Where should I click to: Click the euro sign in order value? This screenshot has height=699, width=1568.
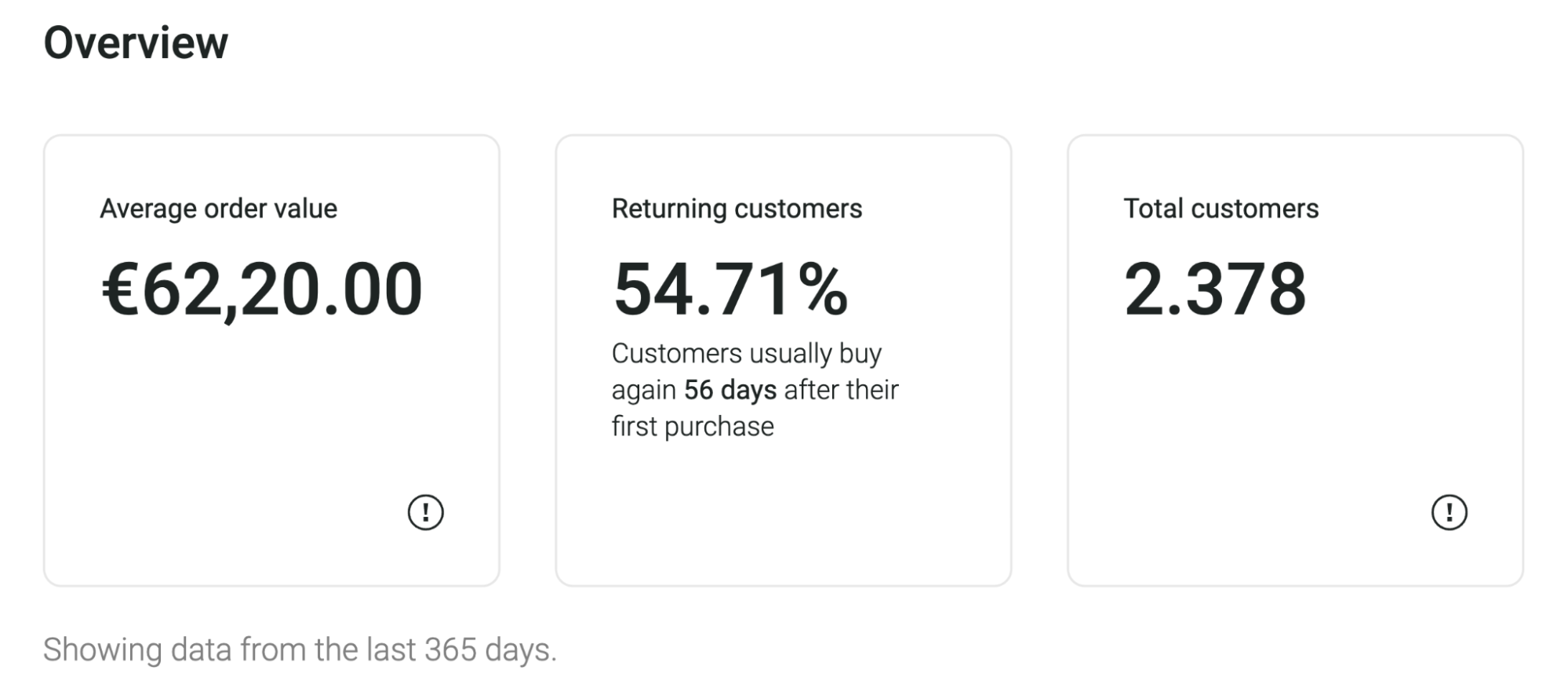tap(121, 289)
